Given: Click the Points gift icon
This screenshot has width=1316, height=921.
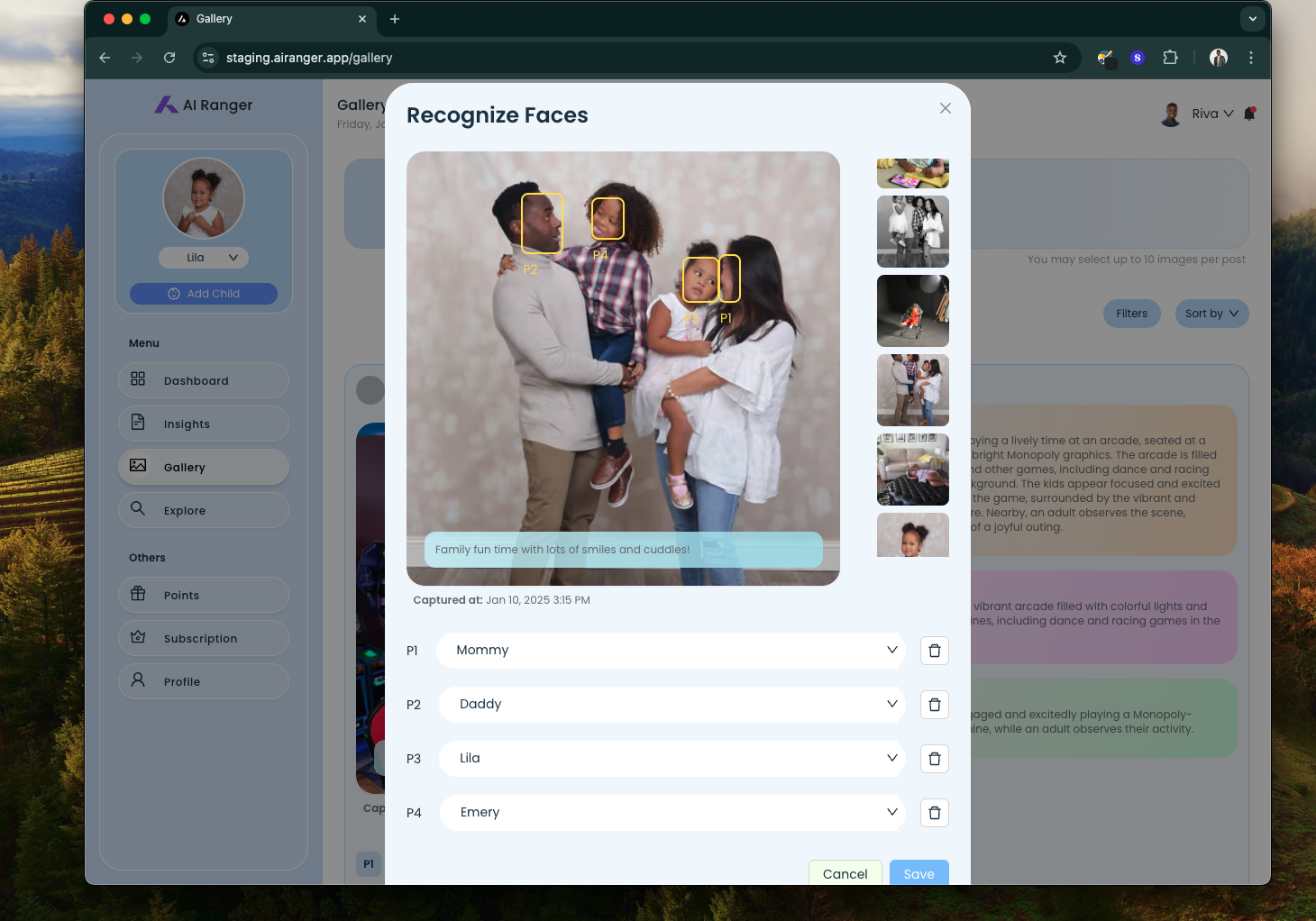Looking at the screenshot, I should [138, 593].
